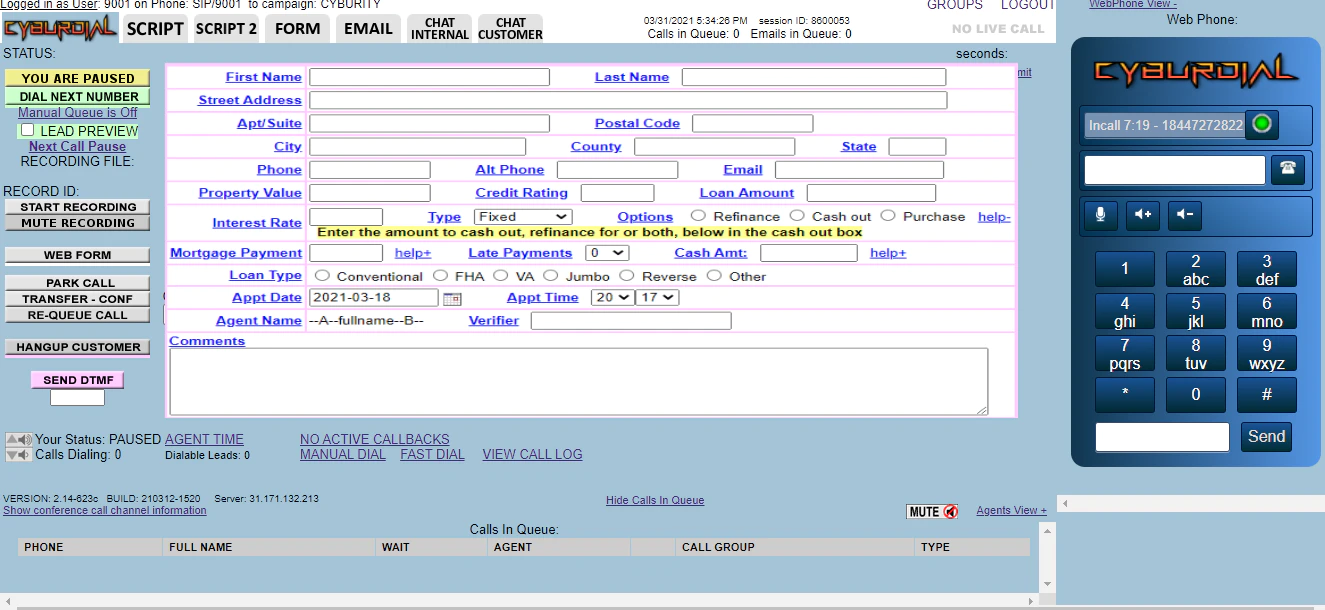Open the VIEW CALL LOG link

532,454
